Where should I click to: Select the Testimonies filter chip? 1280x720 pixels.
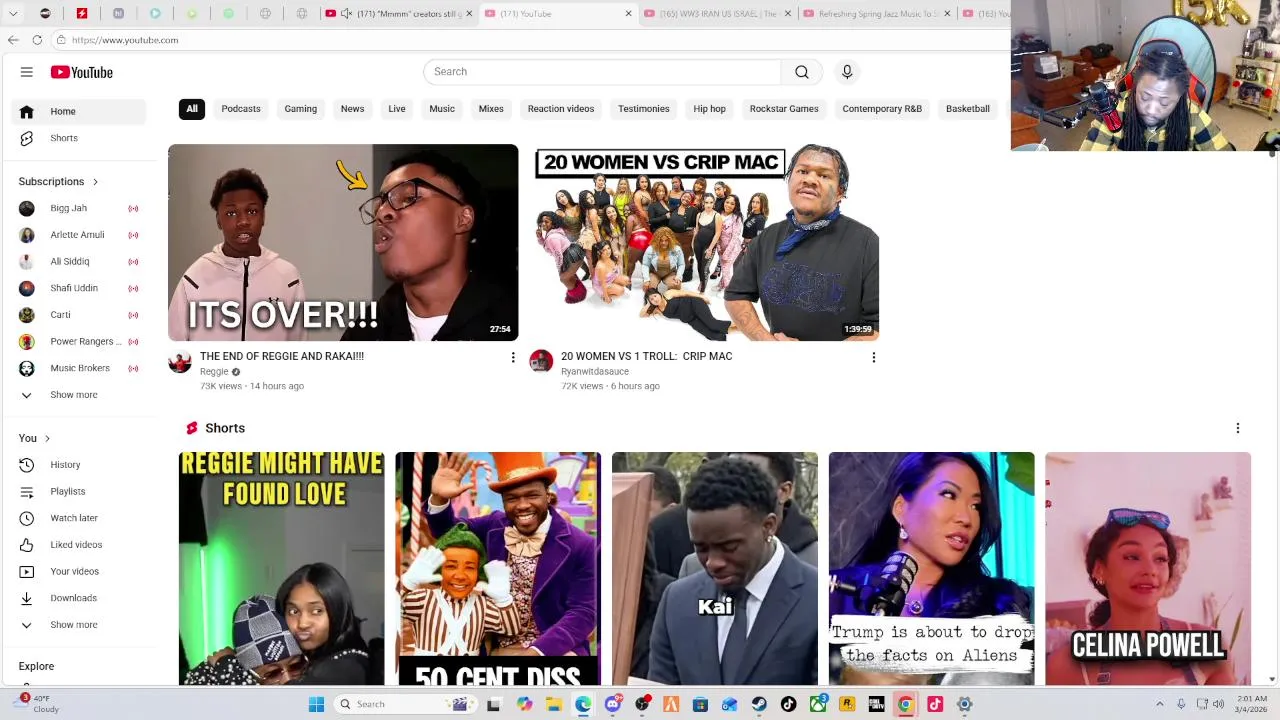point(644,109)
